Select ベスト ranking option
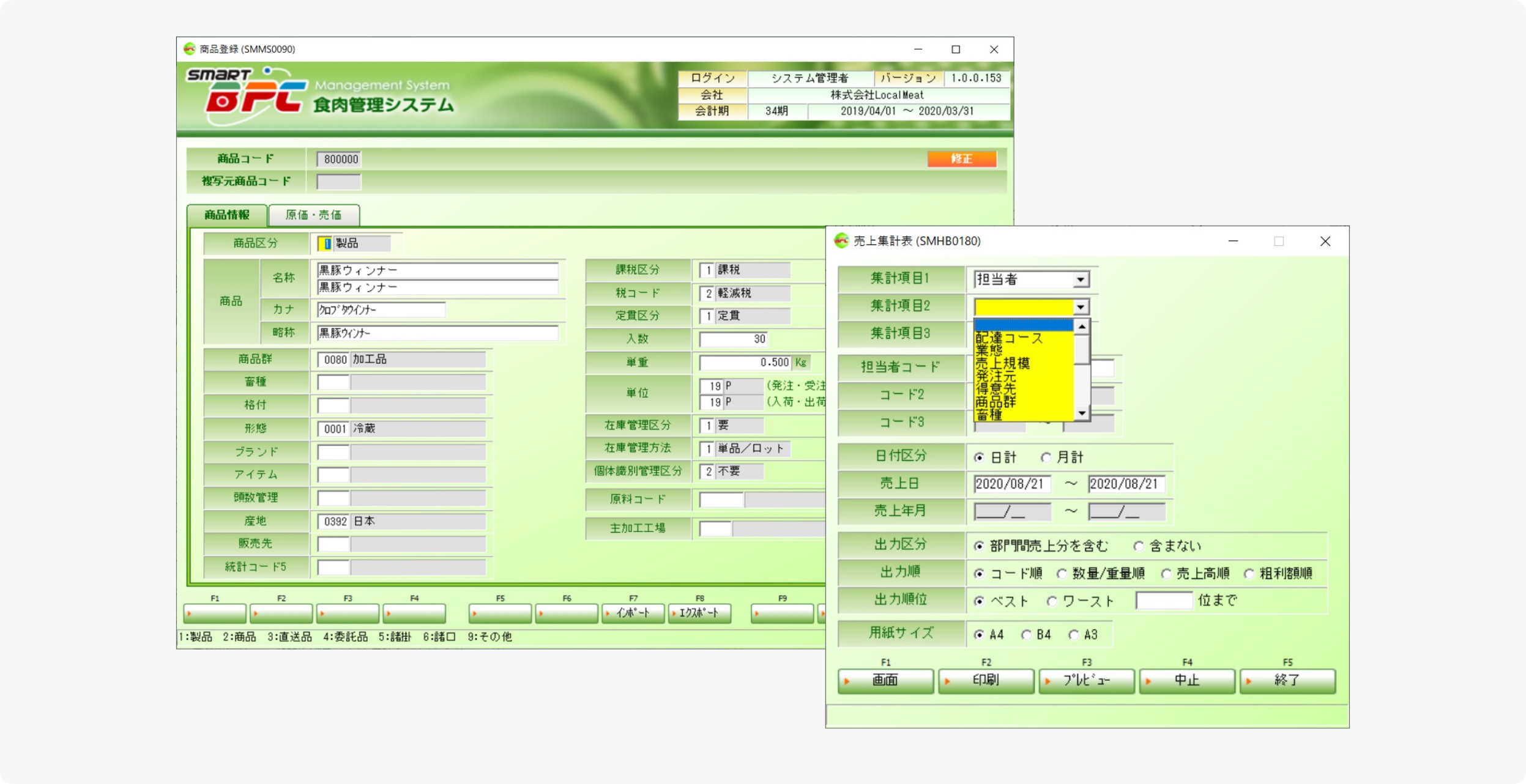The width and height of the screenshot is (1526, 784). click(980, 601)
